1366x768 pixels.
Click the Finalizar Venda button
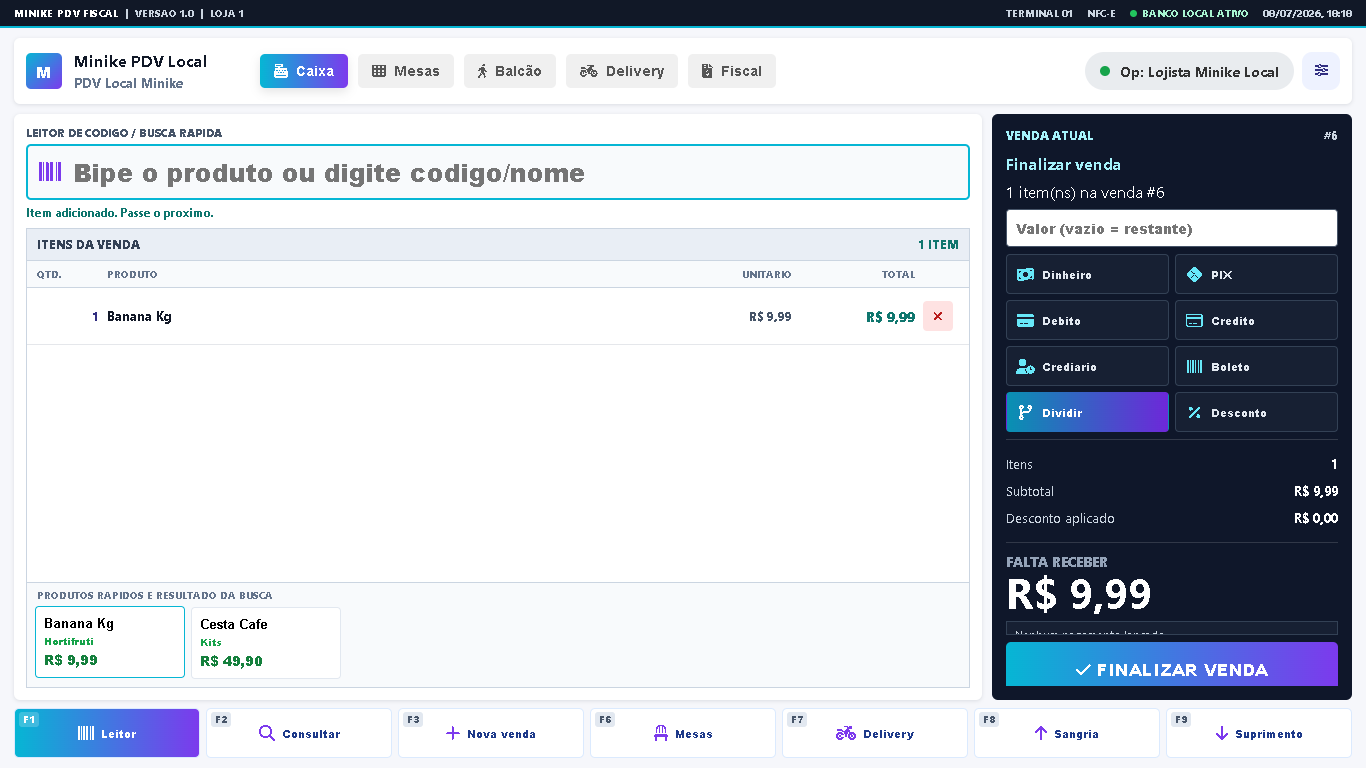1172,665
